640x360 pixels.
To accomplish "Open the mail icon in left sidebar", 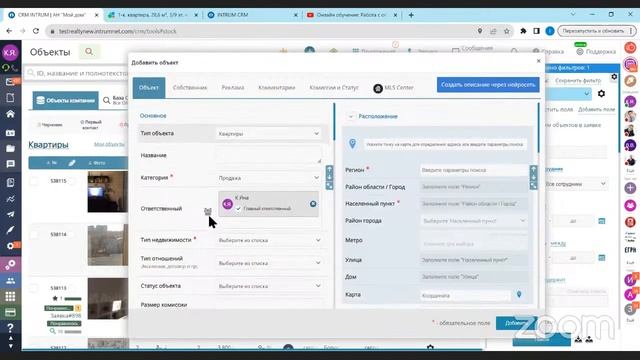I will (10, 82).
